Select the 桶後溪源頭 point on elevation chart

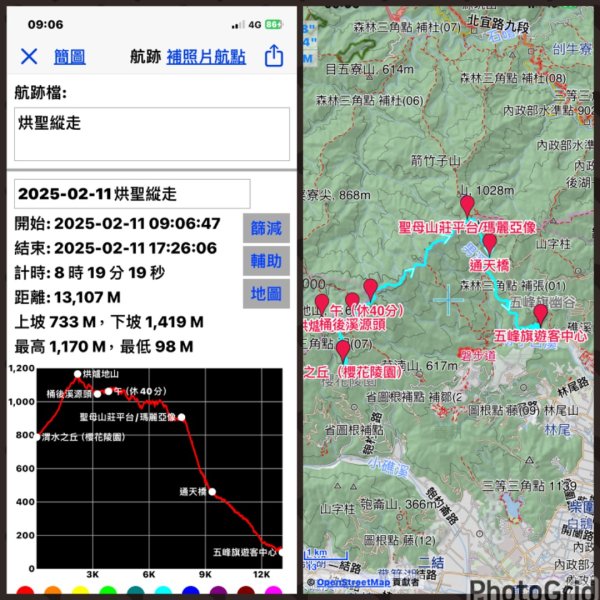pyautogui.click(x=97, y=394)
